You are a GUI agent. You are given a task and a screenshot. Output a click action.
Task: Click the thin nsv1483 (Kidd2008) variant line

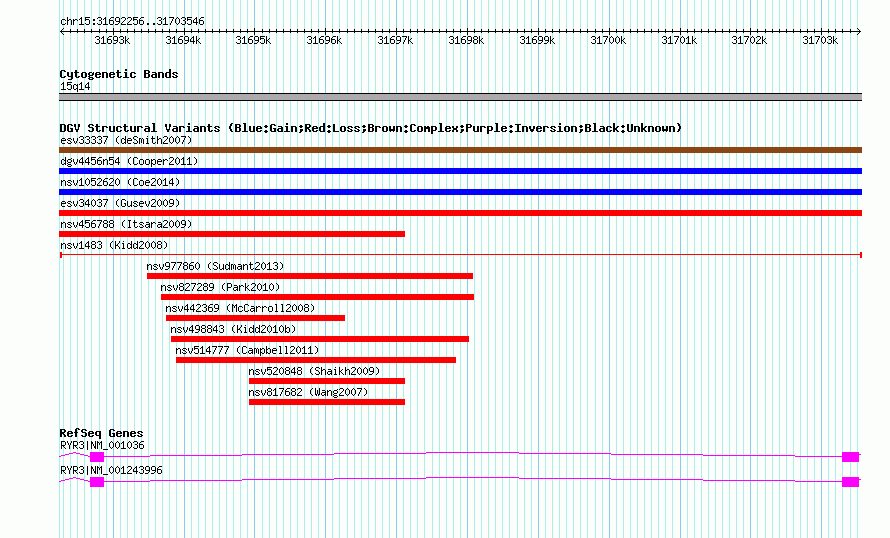point(460,255)
